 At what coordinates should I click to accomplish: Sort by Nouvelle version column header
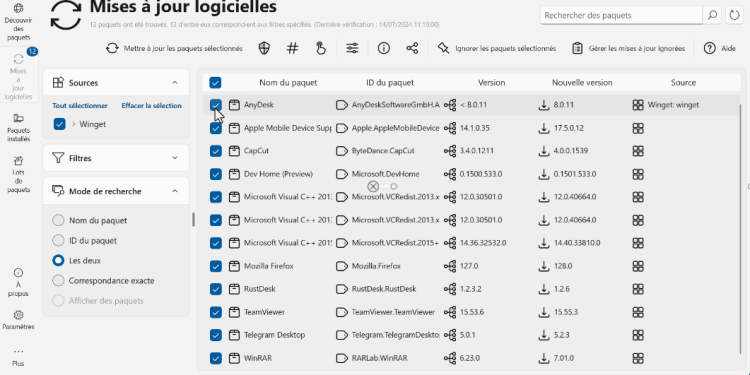coord(582,83)
